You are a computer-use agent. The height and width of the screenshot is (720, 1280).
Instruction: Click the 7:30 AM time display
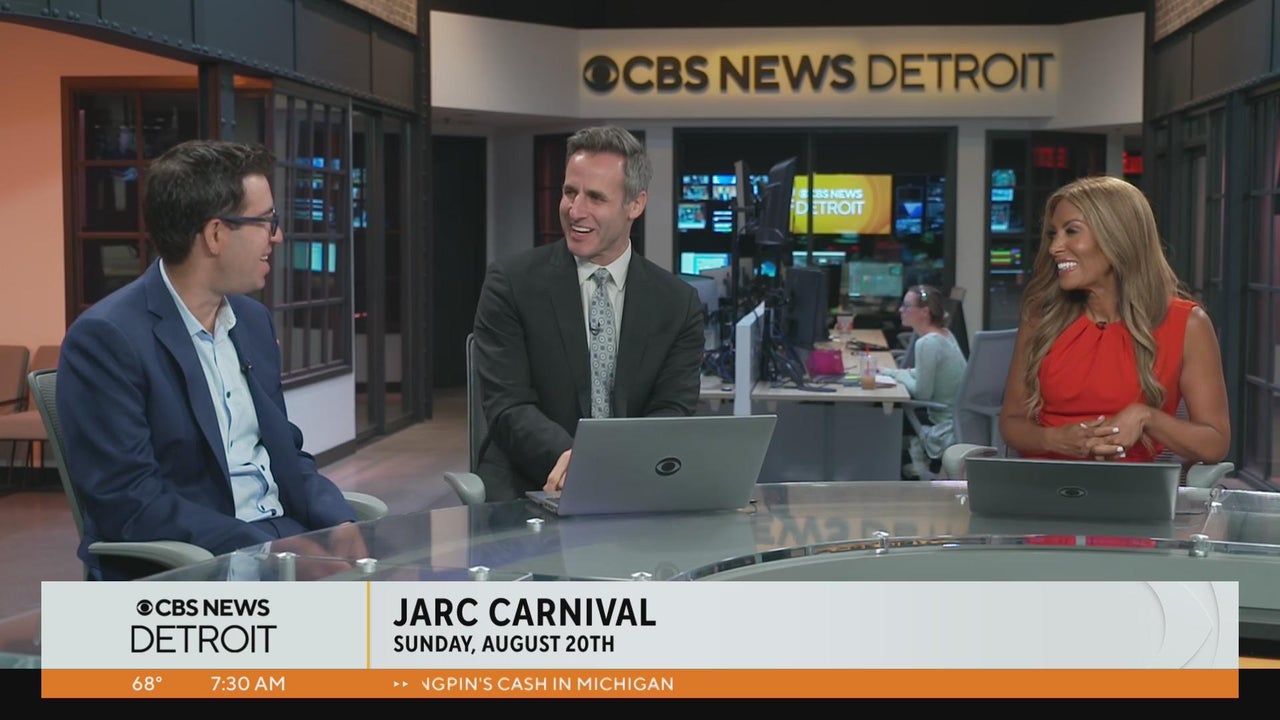(x=247, y=685)
